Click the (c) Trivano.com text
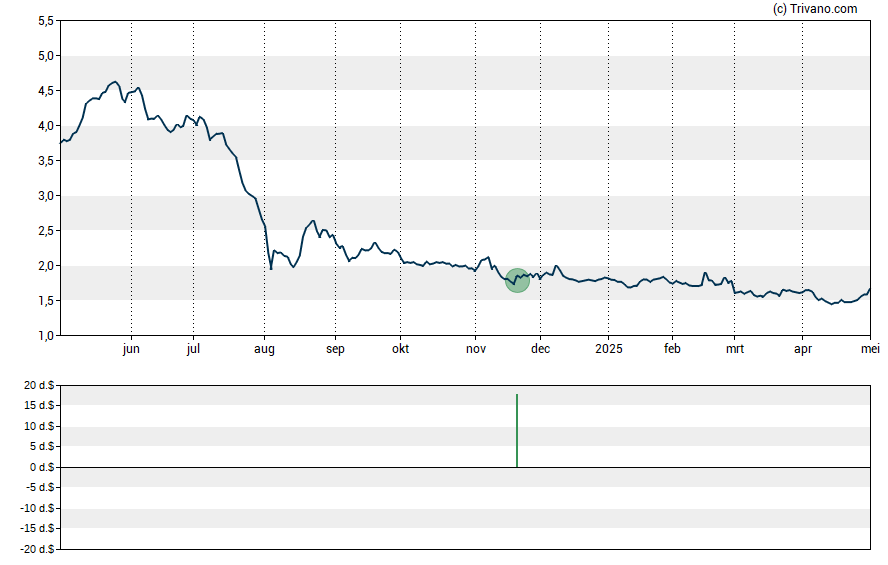This screenshot has height=565, width=888. pos(815,8)
